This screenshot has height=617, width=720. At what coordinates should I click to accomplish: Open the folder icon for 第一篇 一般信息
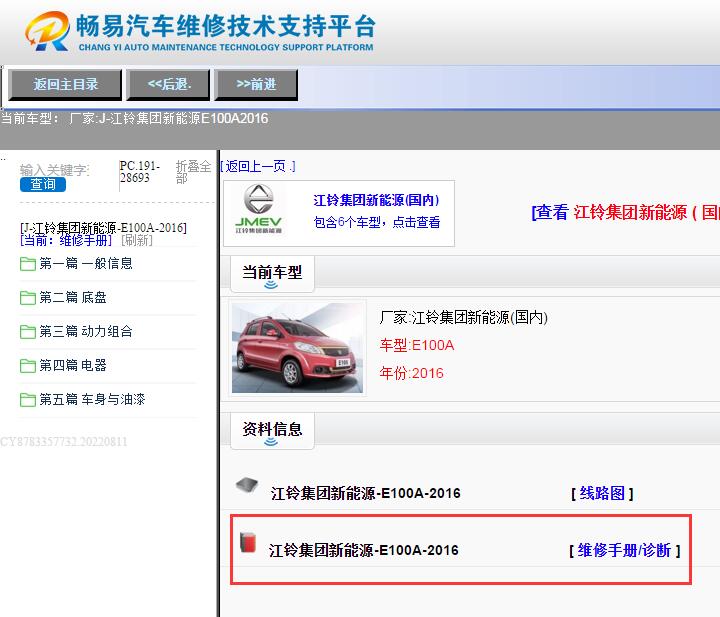[x=28, y=264]
